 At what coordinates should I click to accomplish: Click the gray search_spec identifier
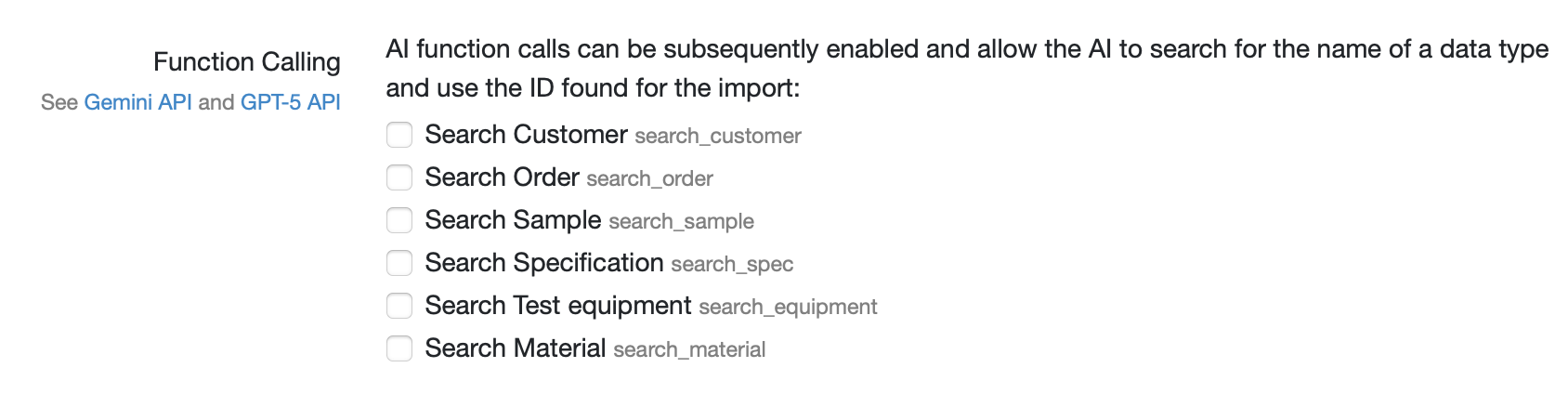[x=732, y=265]
